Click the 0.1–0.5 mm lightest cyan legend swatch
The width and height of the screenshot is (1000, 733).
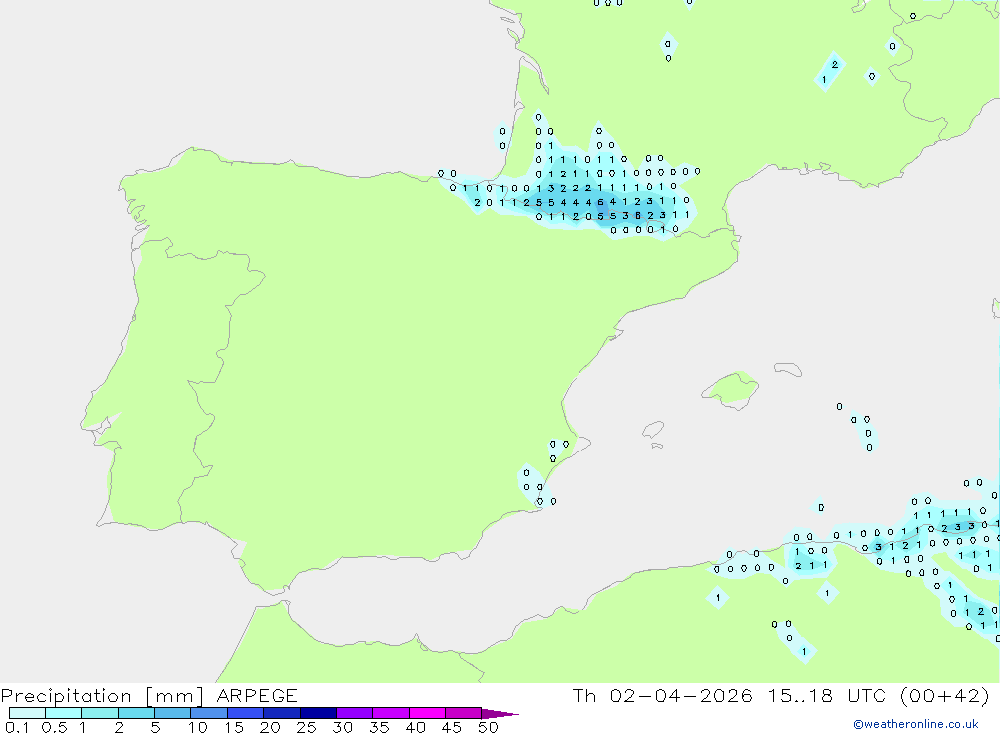27,713
